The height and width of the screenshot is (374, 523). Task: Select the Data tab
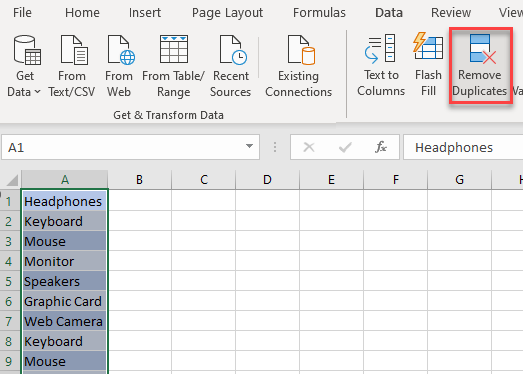[x=389, y=13]
